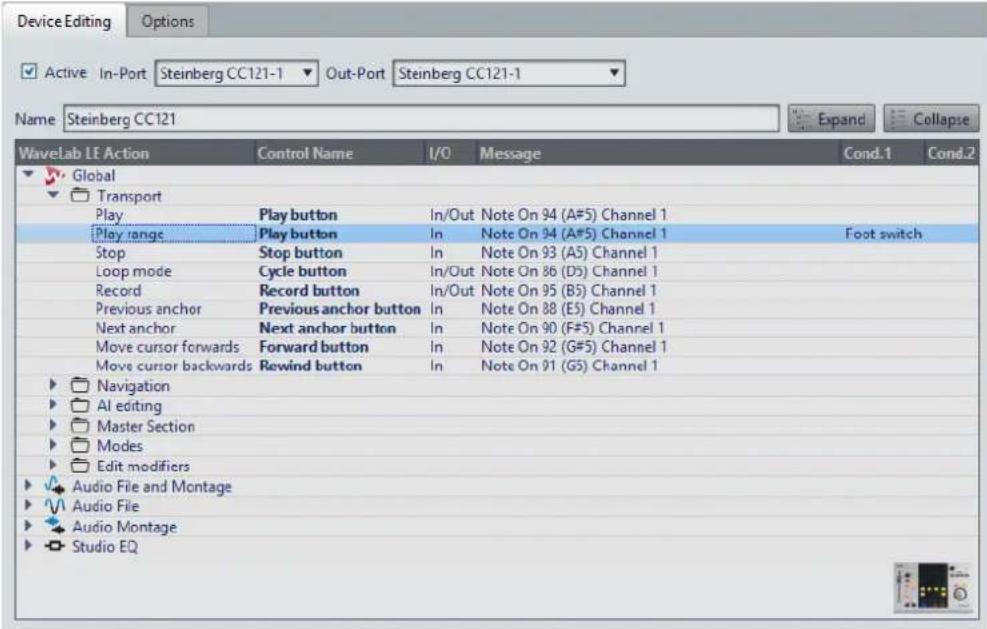
Task: Click the Stop button control name
Action: pos(301,252)
